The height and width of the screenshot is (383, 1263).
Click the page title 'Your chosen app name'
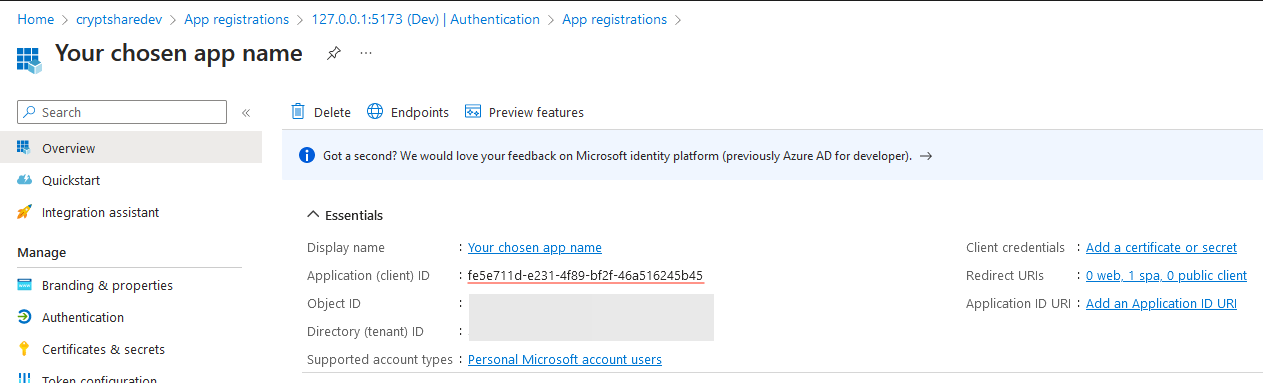[178, 53]
